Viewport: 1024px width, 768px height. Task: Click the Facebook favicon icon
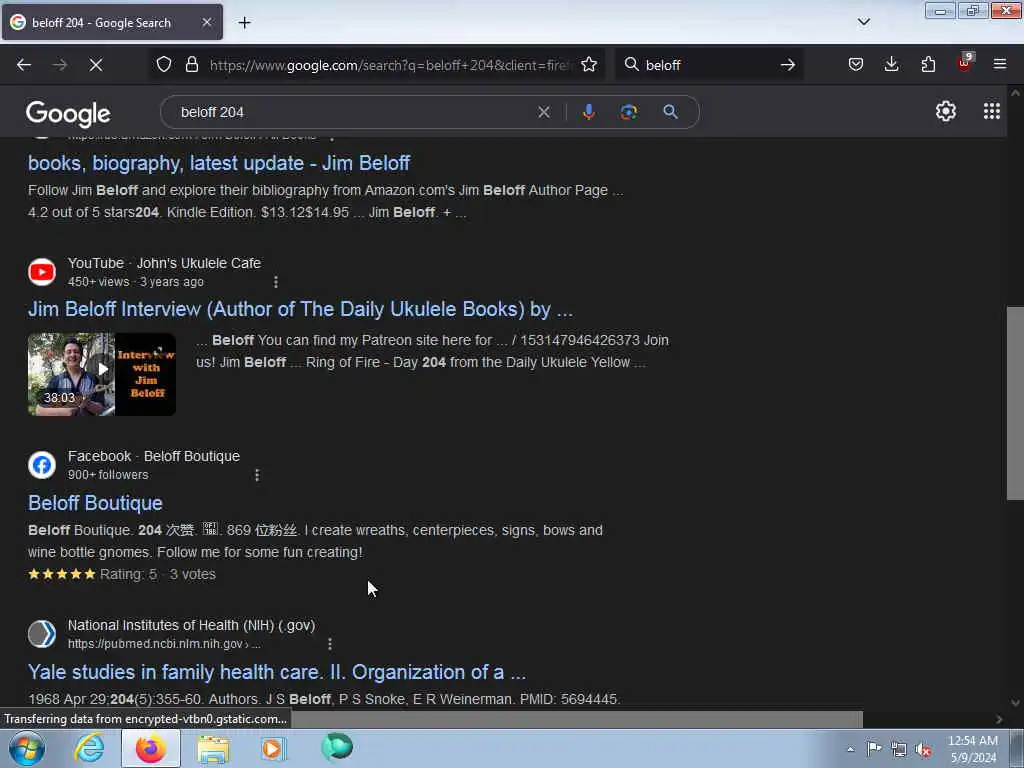(x=42, y=465)
